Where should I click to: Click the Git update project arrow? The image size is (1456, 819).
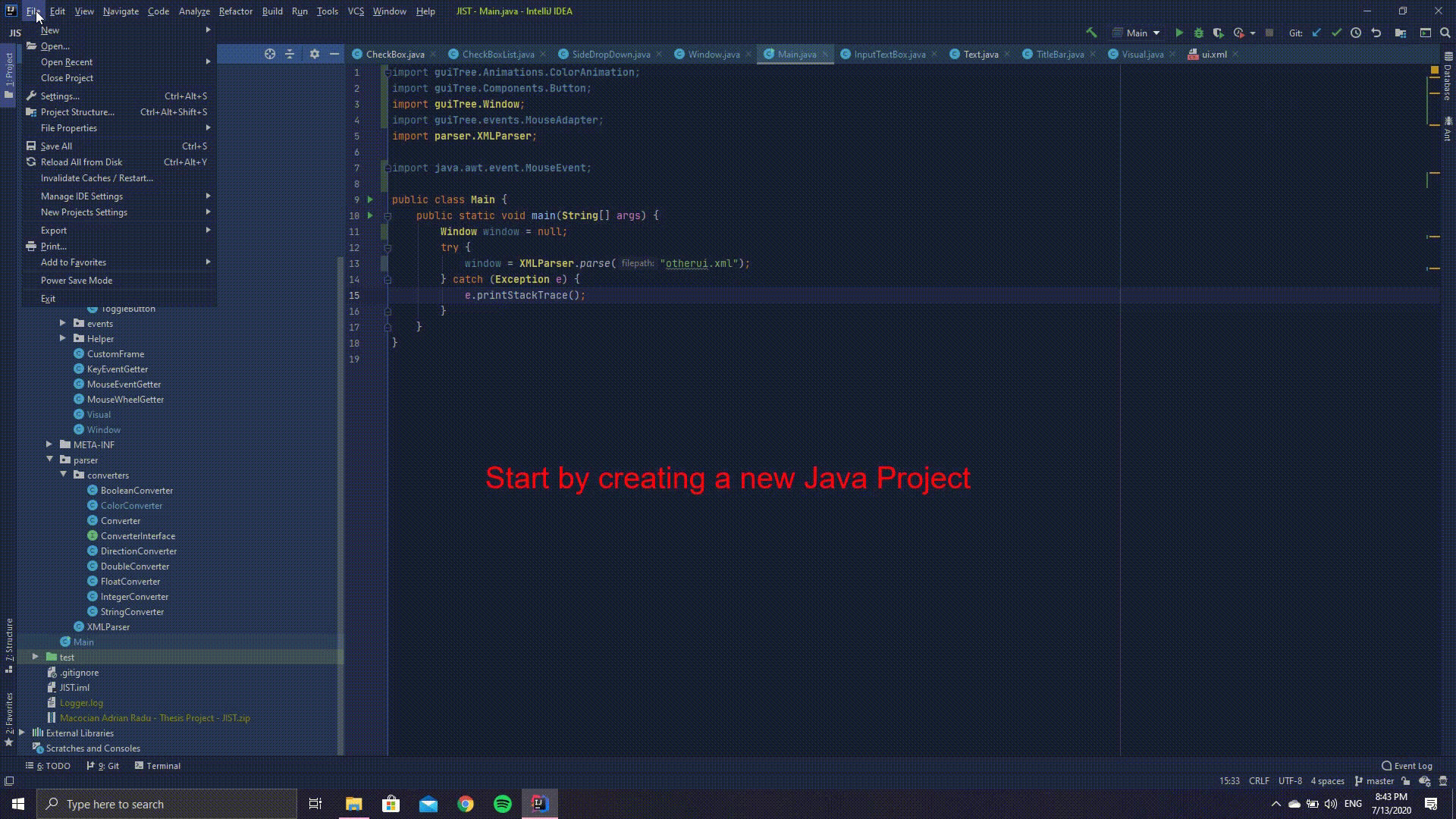[x=1316, y=33]
